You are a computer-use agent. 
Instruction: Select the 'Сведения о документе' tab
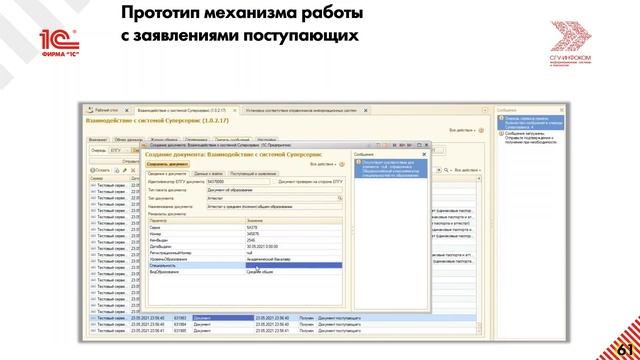click(167, 174)
